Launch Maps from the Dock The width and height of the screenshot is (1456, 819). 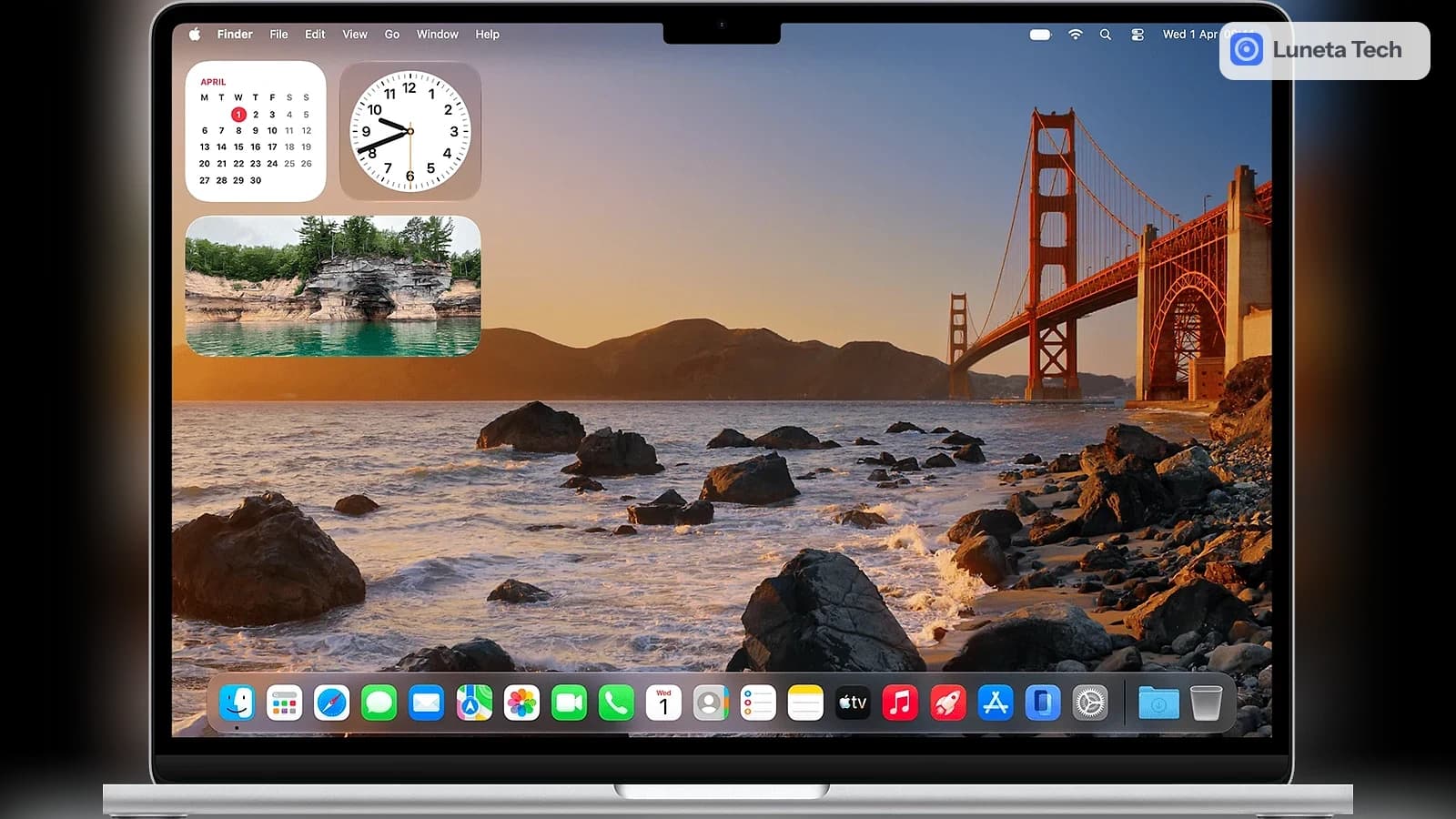click(474, 703)
